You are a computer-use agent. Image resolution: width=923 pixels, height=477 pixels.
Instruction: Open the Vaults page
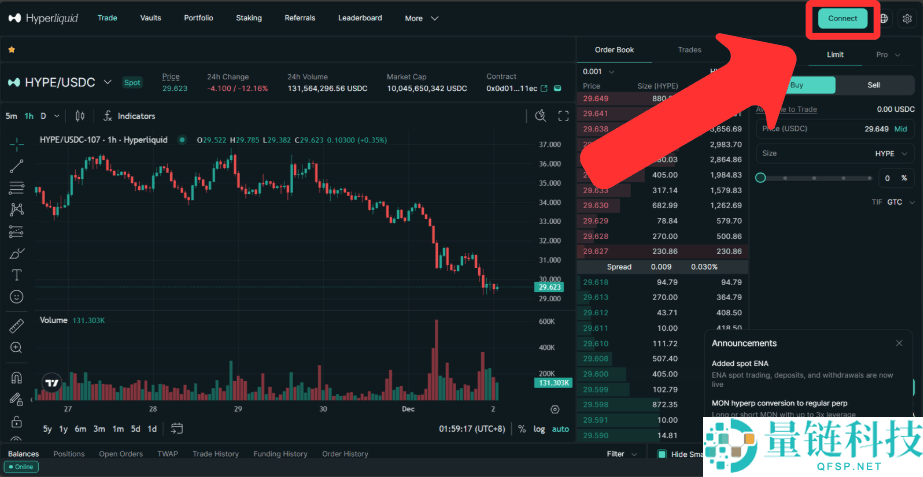coord(151,18)
